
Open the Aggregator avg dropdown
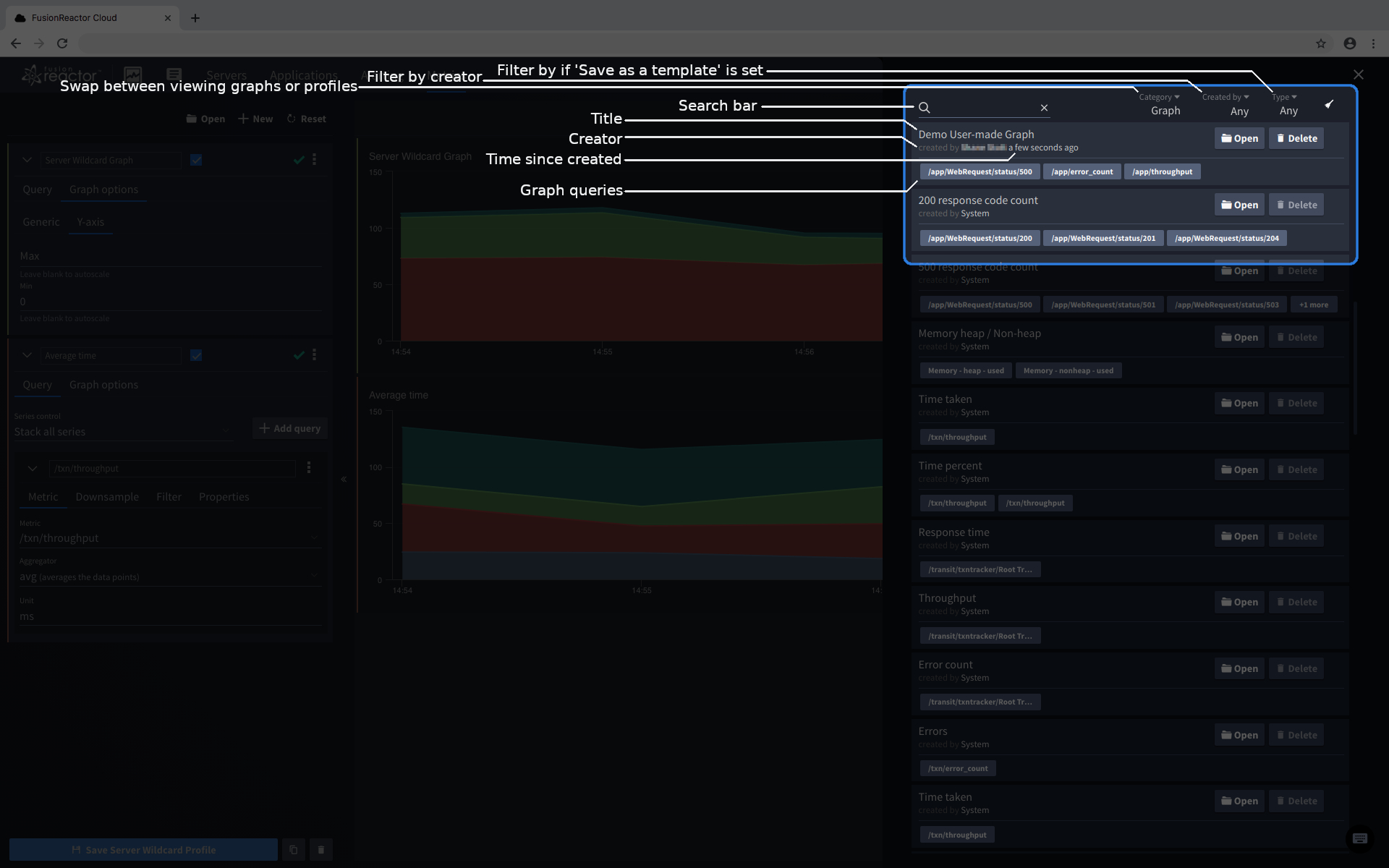click(169, 576)
